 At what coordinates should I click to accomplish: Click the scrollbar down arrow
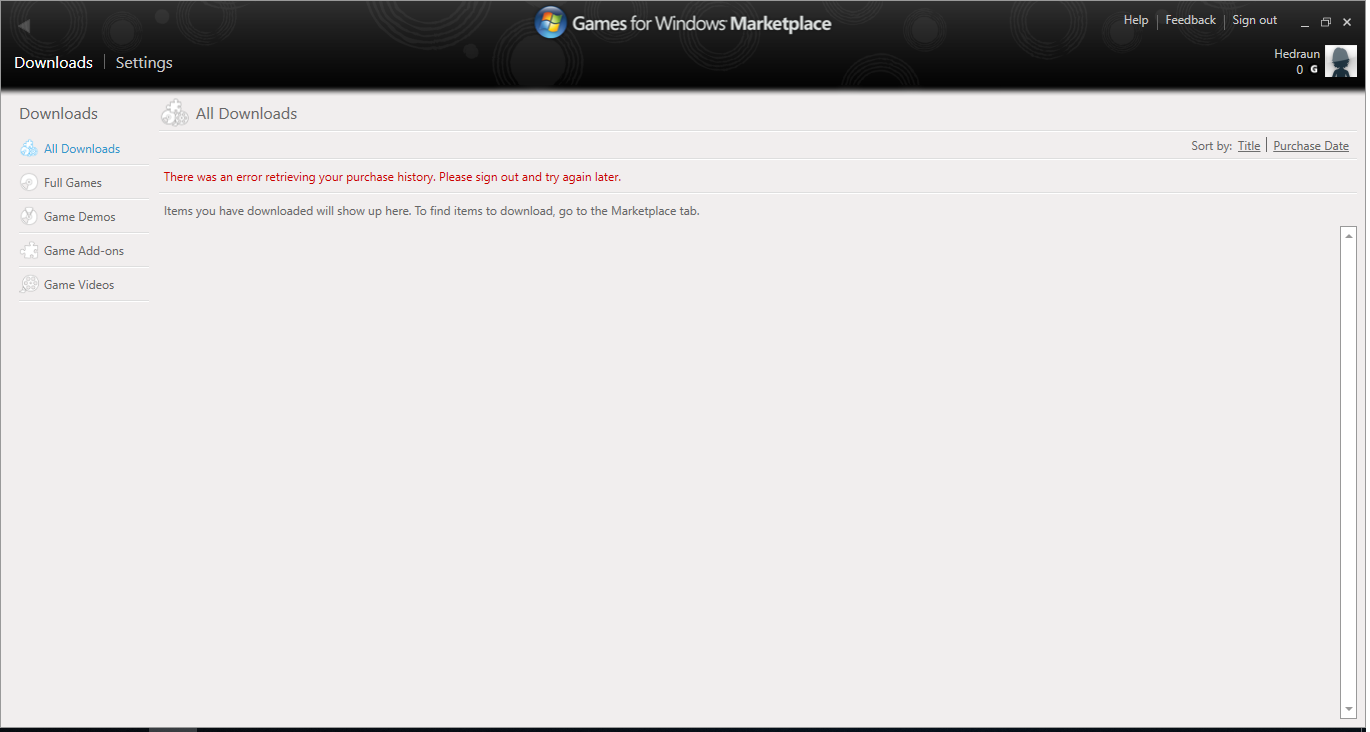tap(1349, 709)
